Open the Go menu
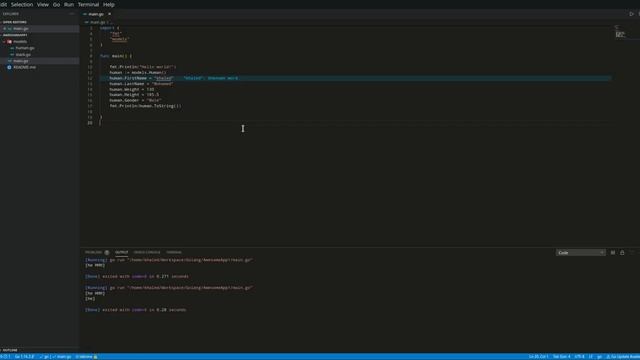 click(56, 4)
